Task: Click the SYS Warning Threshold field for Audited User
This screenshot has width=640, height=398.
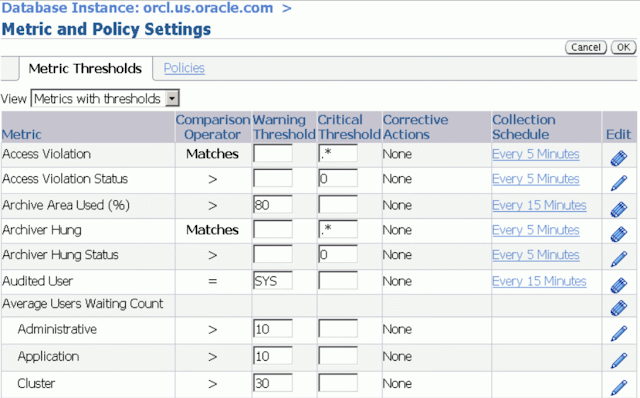Action: coord(273,280)
